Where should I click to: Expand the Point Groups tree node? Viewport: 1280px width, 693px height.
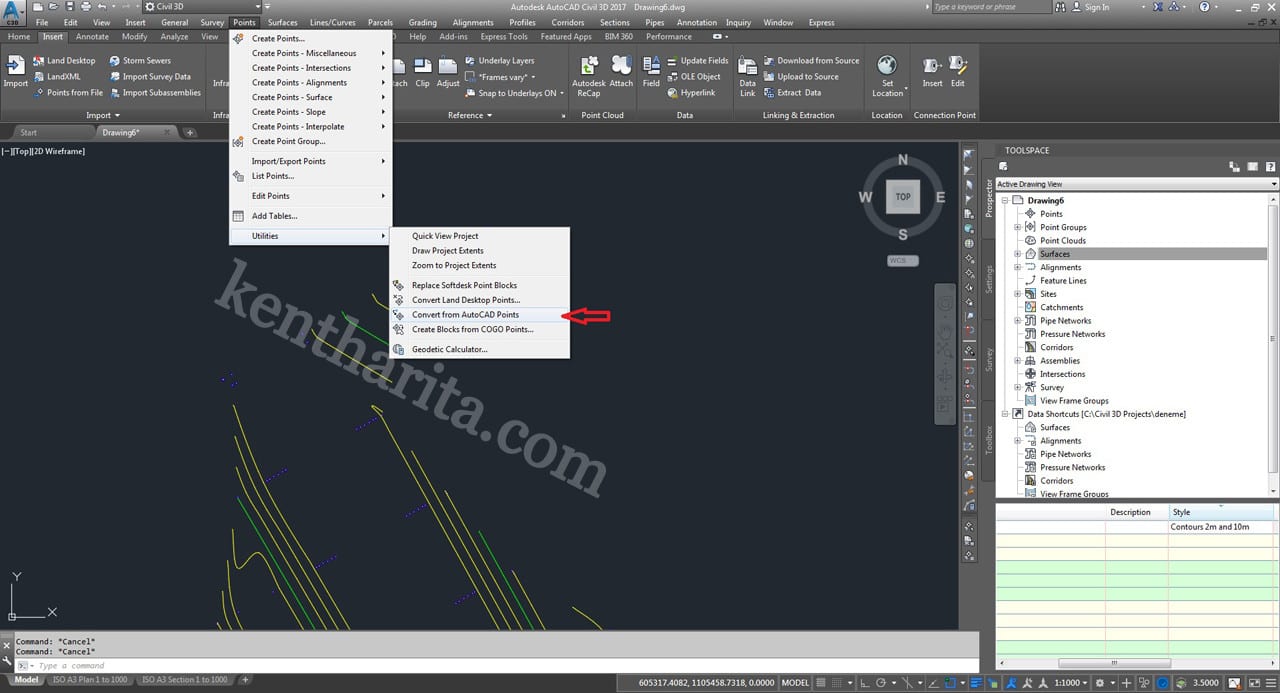1018,227
